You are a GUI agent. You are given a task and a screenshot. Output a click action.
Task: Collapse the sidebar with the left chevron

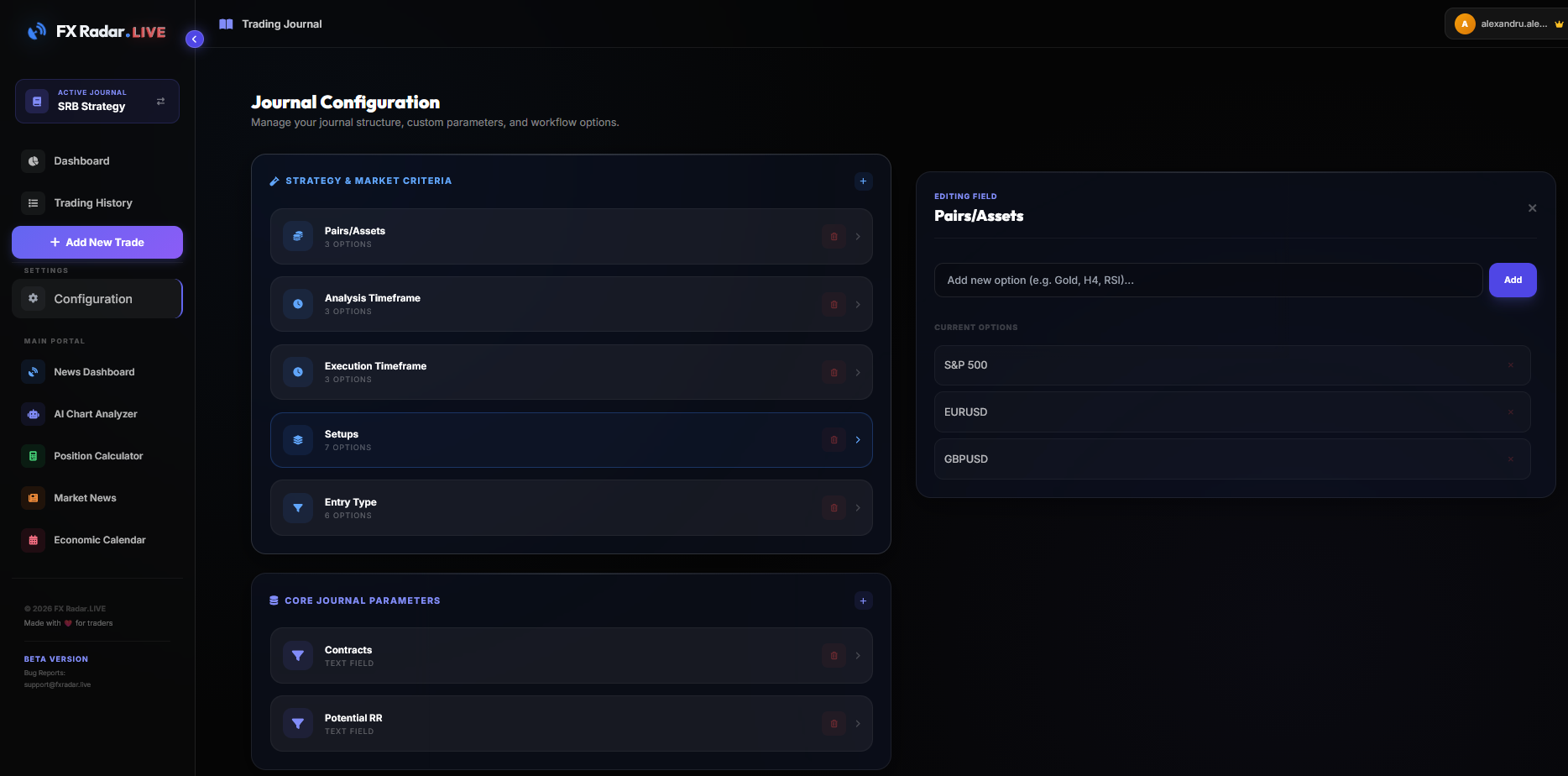194,39
